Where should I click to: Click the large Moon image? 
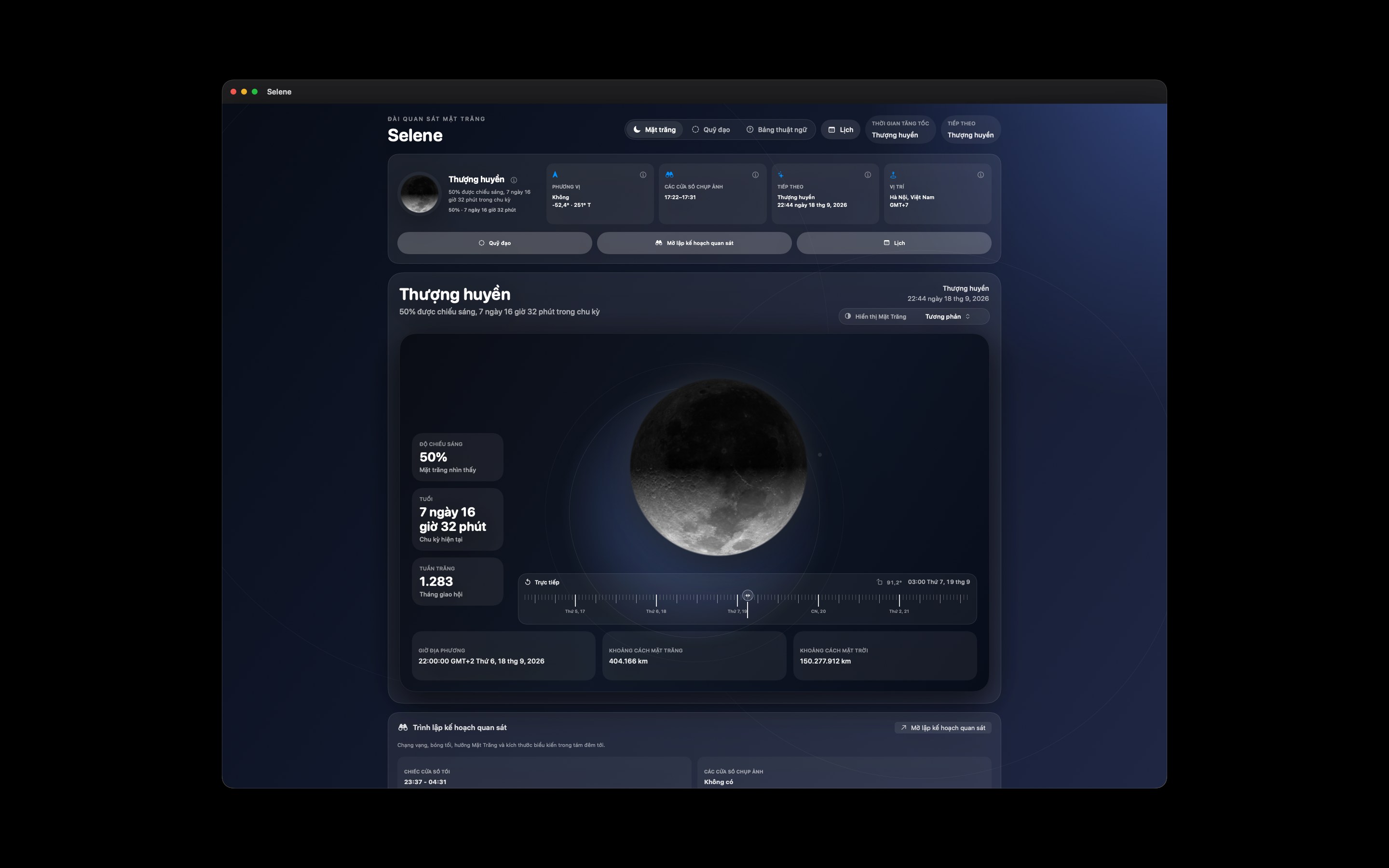(719, 467)
